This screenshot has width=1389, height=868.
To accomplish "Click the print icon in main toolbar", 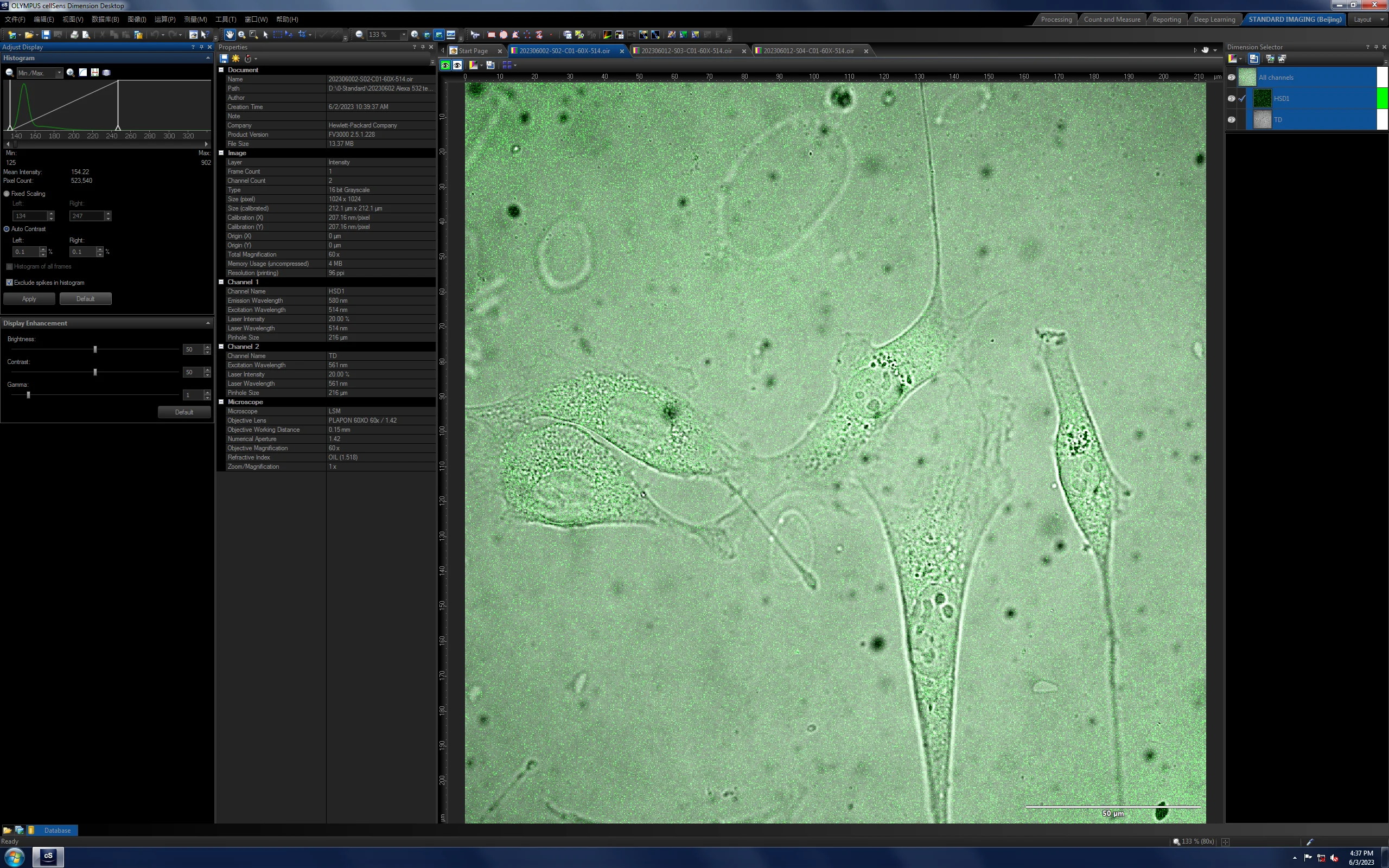I will [74, 34].
